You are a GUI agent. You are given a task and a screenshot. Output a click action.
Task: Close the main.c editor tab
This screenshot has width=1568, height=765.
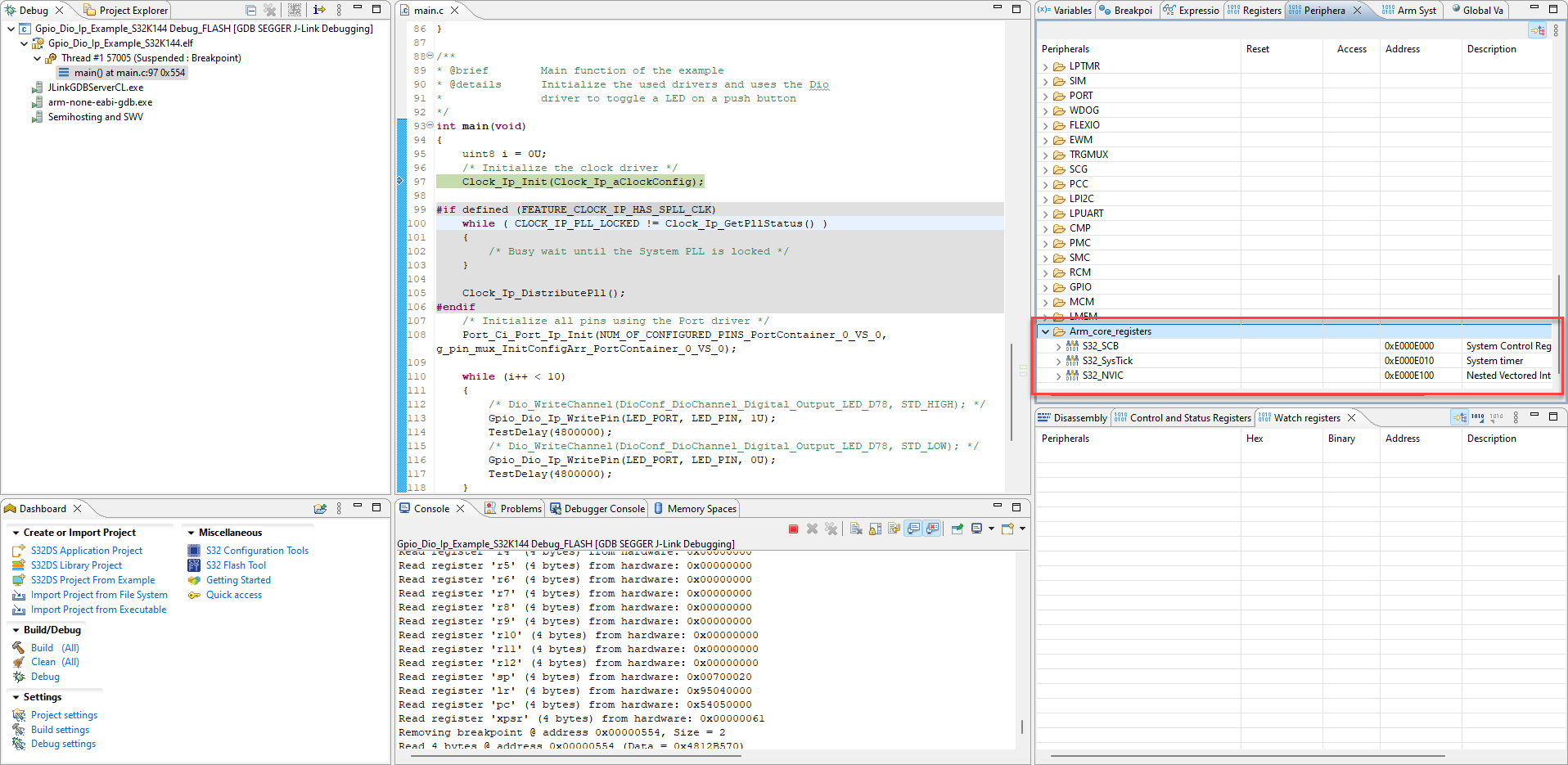pos(454,10)
